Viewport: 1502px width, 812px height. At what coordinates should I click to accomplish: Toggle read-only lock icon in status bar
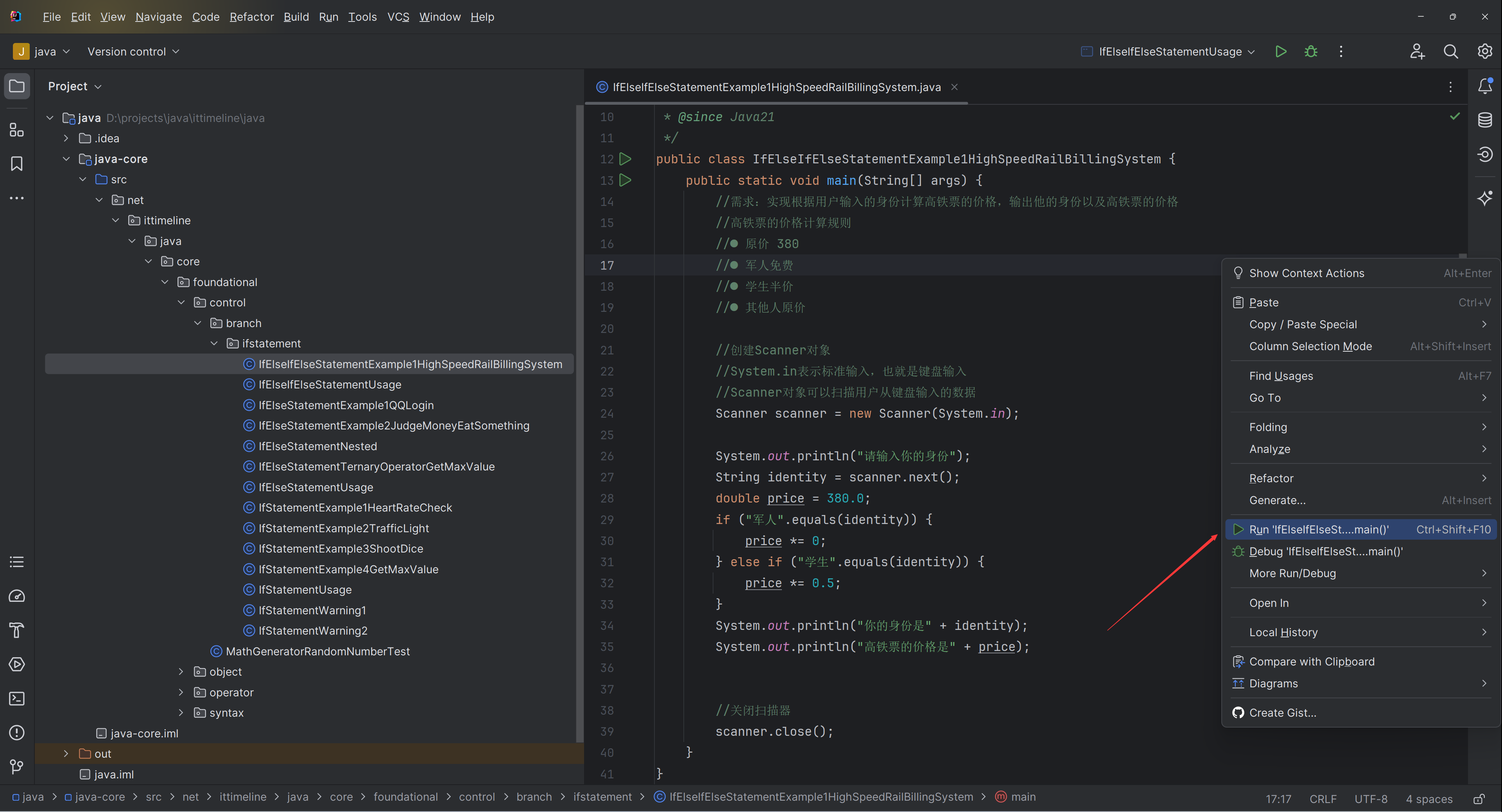[x=1479, y=799]
